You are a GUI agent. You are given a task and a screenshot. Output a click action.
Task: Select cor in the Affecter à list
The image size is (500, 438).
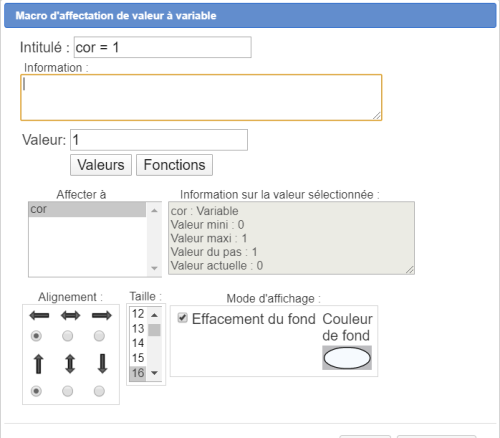(87, 209)
